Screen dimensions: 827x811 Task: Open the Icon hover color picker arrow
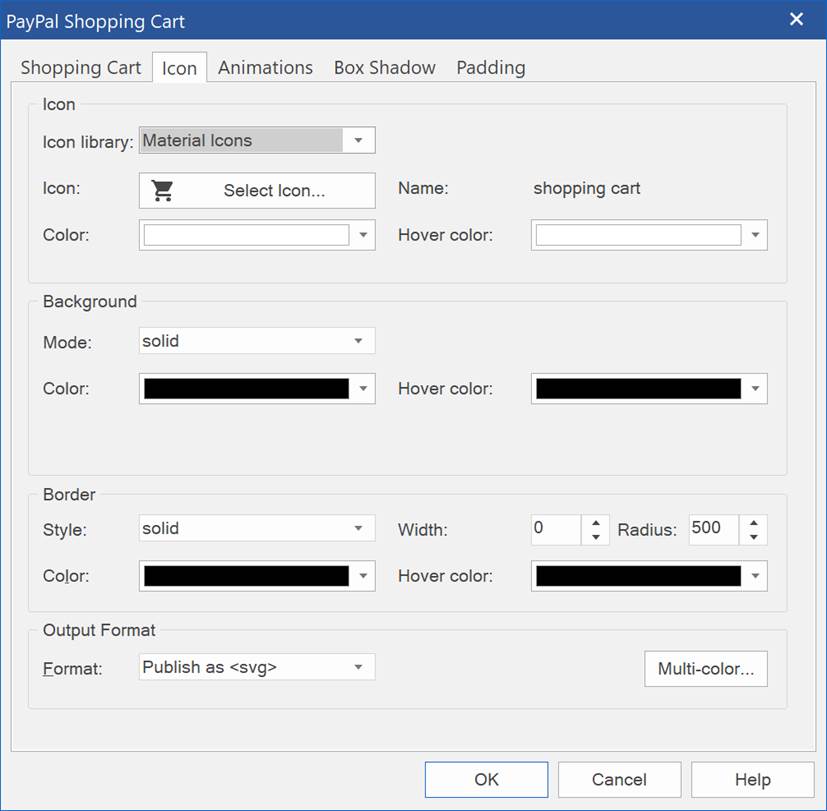[755, 236]
